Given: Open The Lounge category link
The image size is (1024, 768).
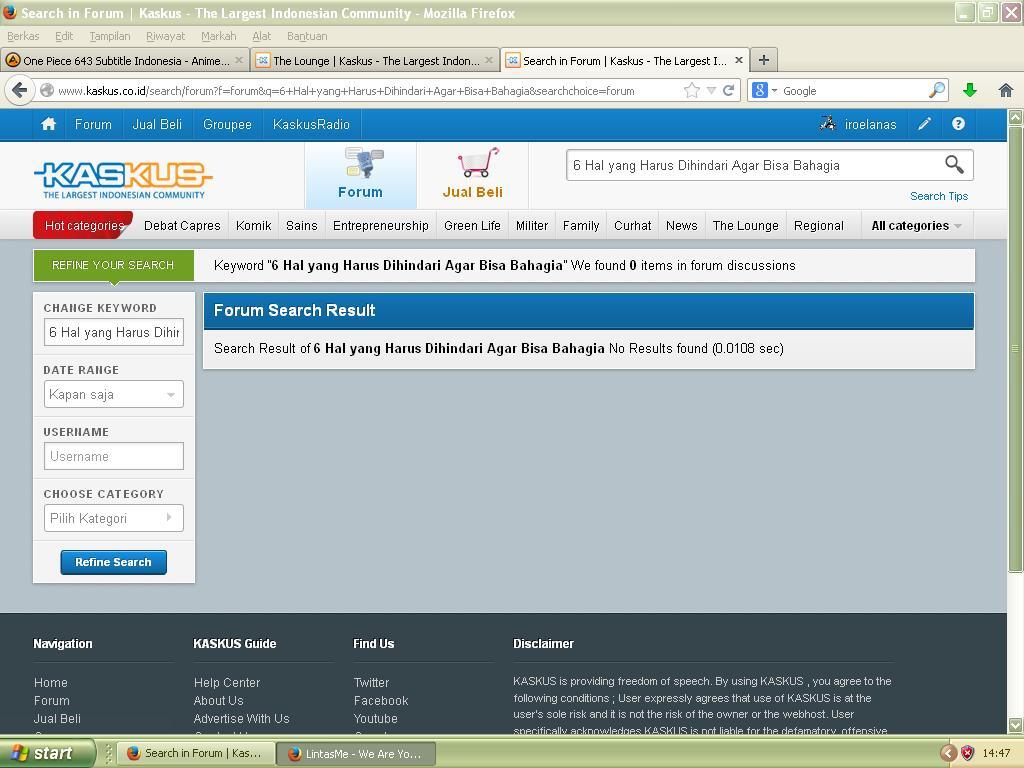Looking at the screenshot, I should (745, 225).
